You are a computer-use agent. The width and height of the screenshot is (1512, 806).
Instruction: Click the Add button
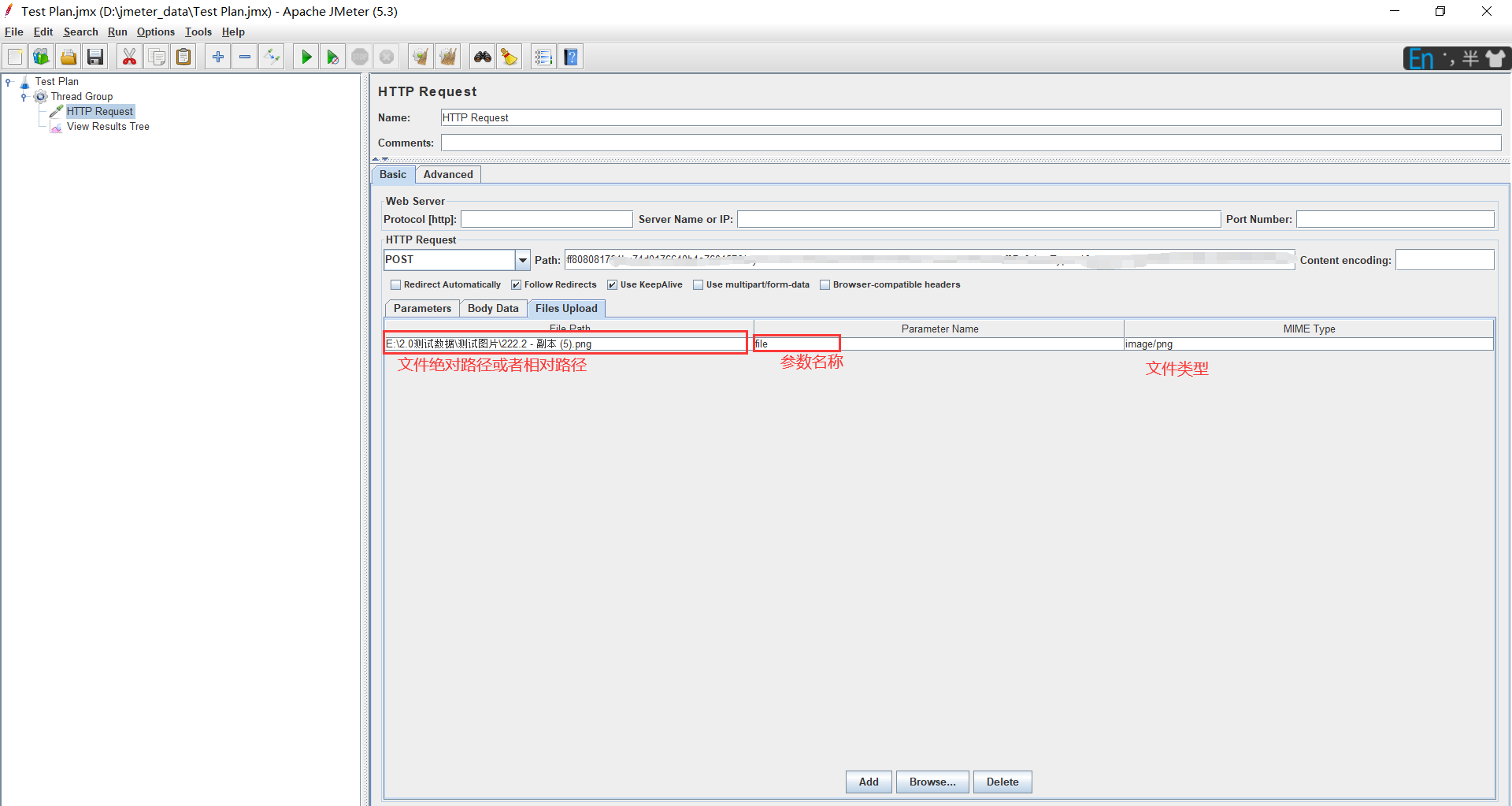pyautogui.click(x=869, y=782)
